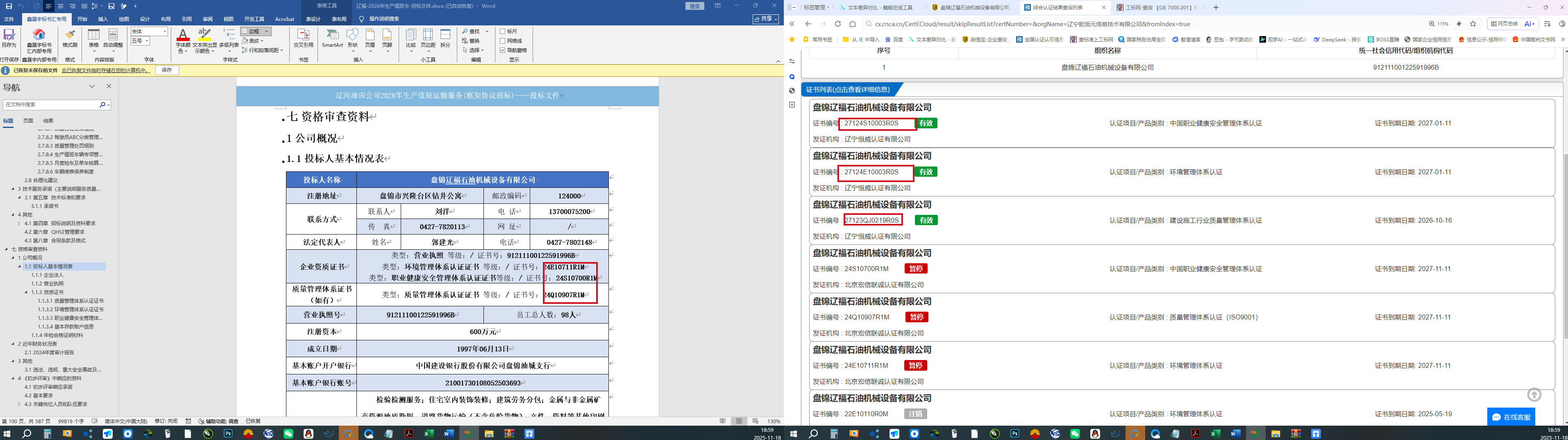Go to 2.1 2024年度审计报告 in navigation pane
The image size is (1568, 440).
[x=49, y=352]
